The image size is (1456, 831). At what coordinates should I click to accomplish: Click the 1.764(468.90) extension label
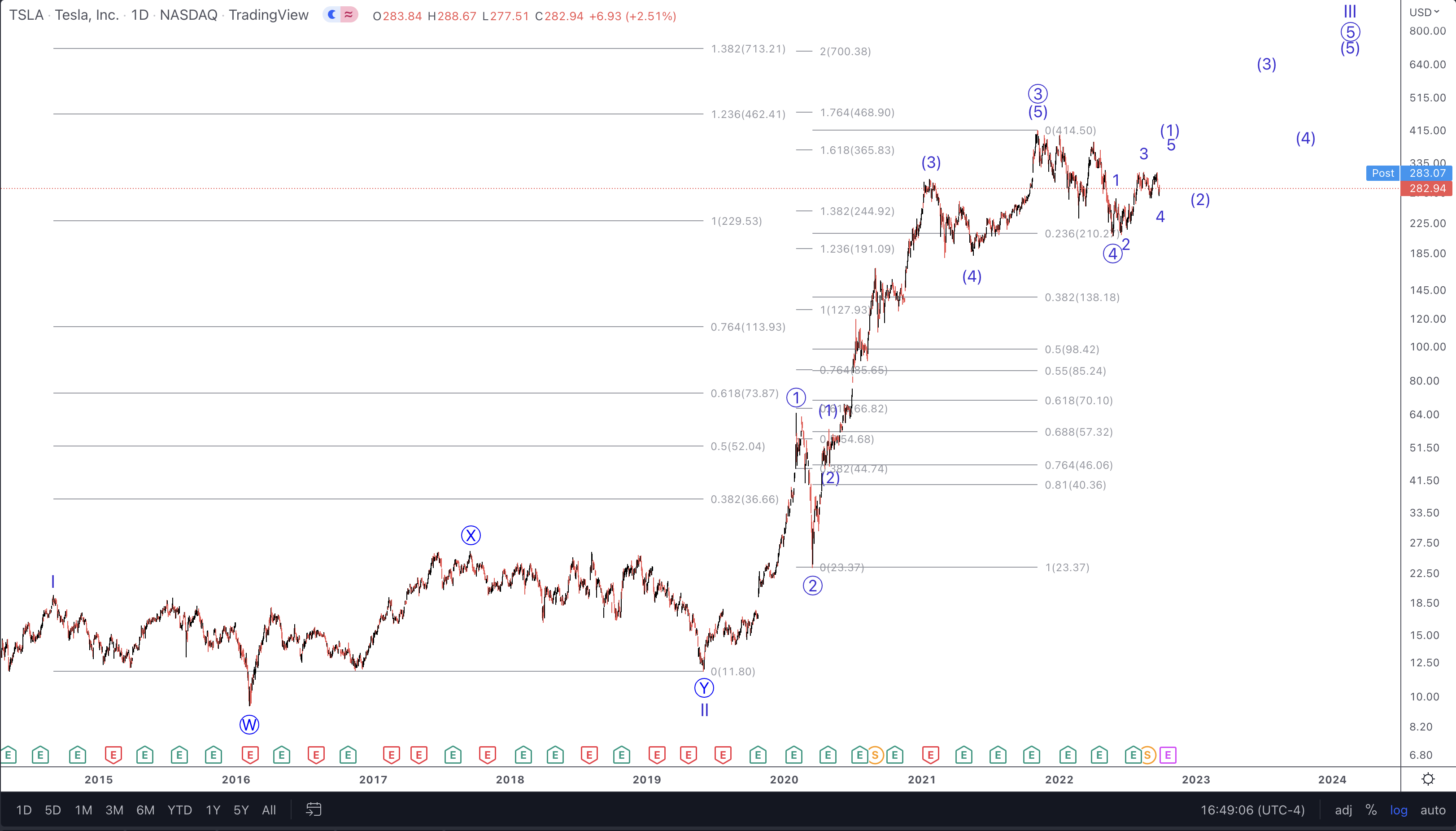point(857,113)
